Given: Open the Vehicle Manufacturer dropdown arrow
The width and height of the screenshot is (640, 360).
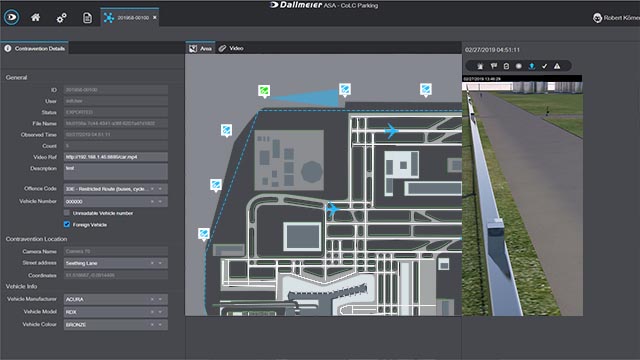Looking at the screenshot, I should tap(160, 299).
